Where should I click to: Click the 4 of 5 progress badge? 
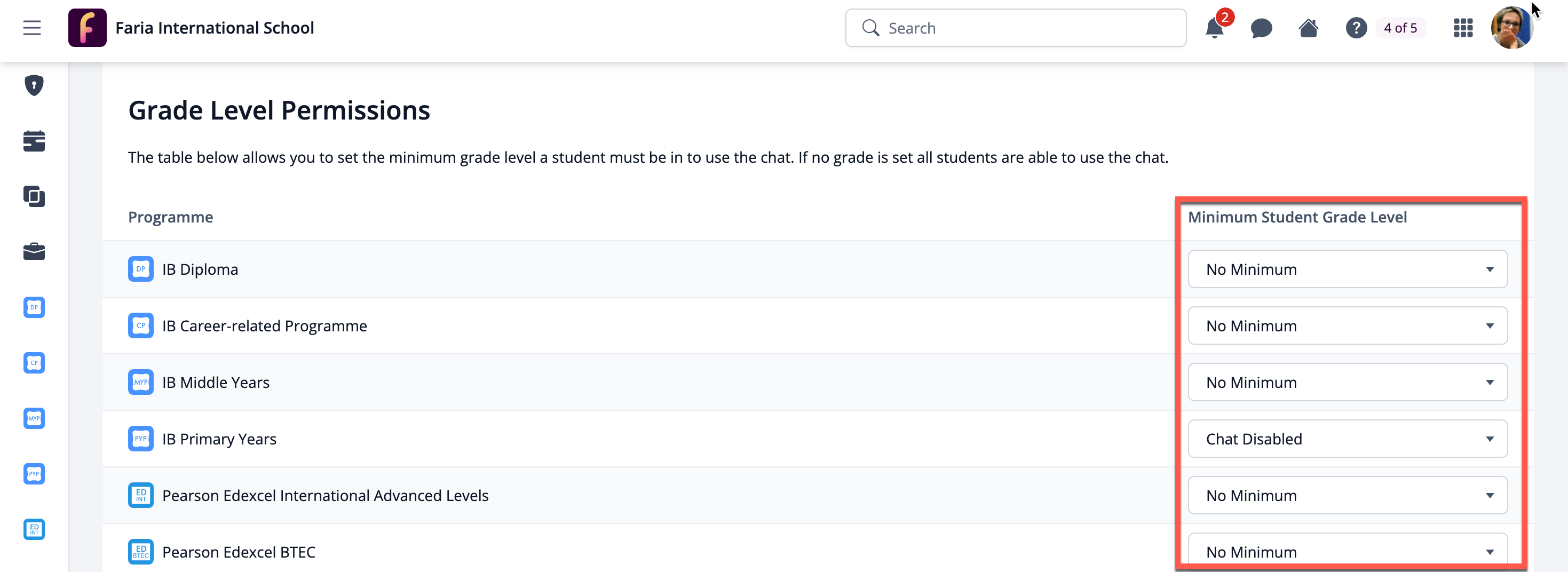(x=1400, y=28)
